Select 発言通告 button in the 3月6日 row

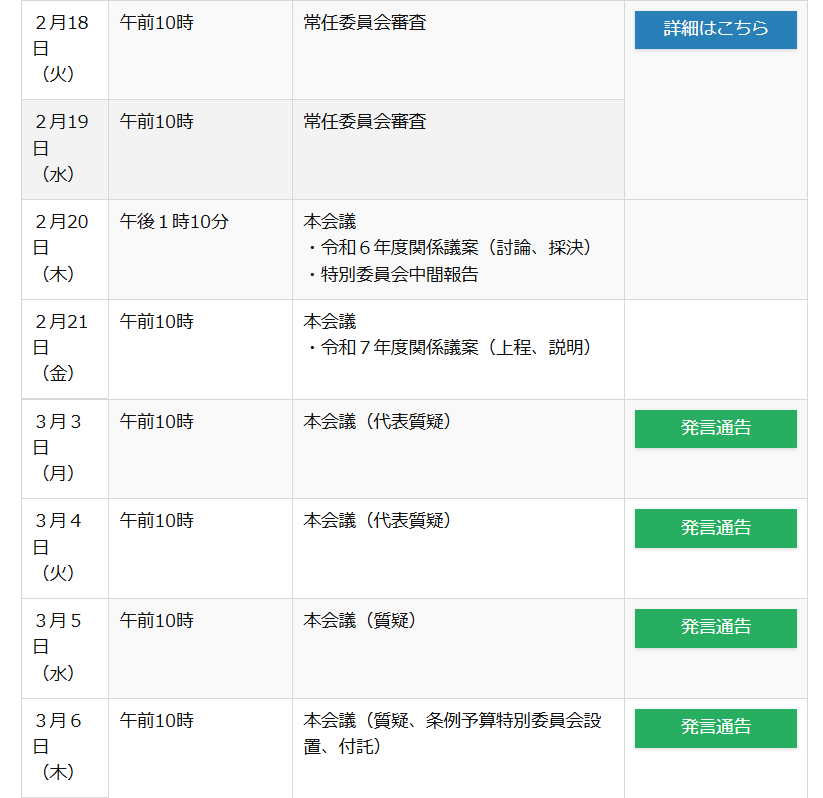[715, 727]
